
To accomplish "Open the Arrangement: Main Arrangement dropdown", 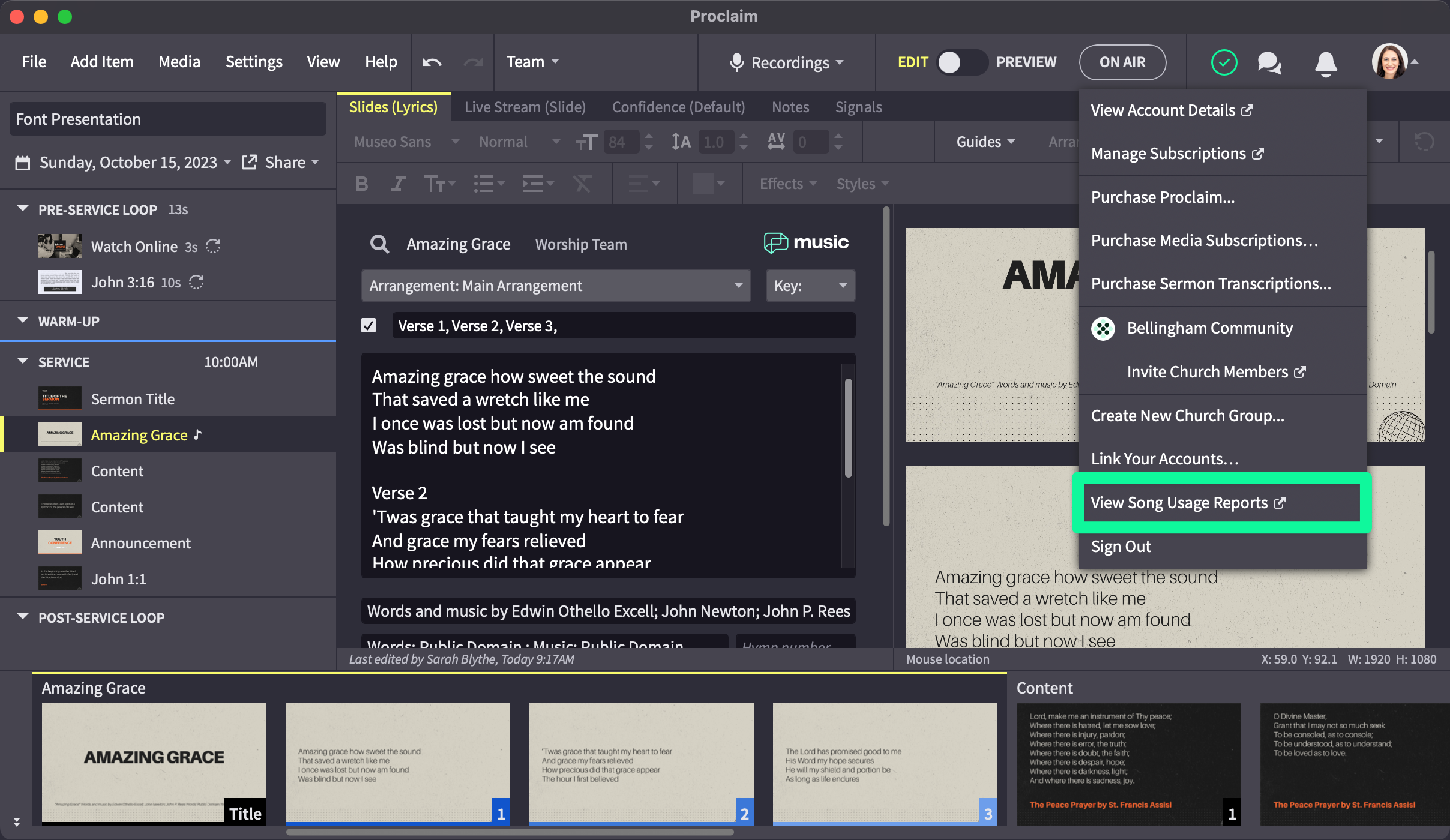I will [x=556, y=286].
